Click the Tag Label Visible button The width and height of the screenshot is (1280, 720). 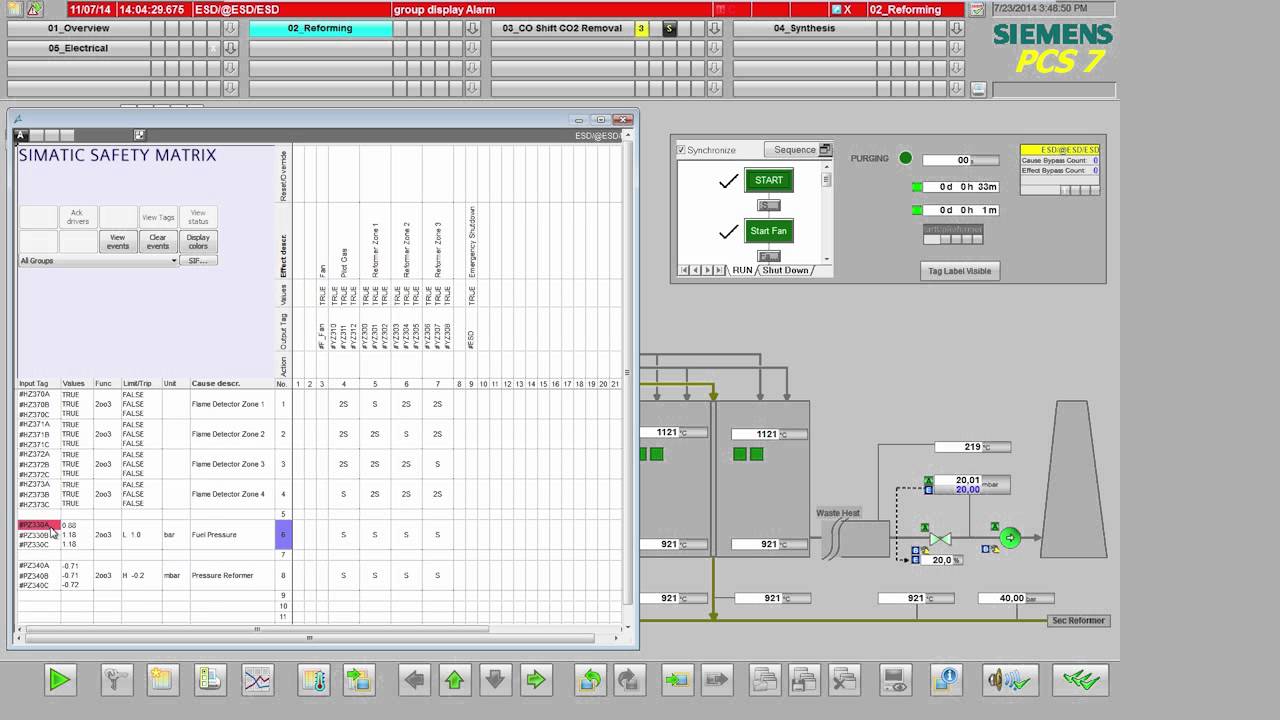coord(960,271)
